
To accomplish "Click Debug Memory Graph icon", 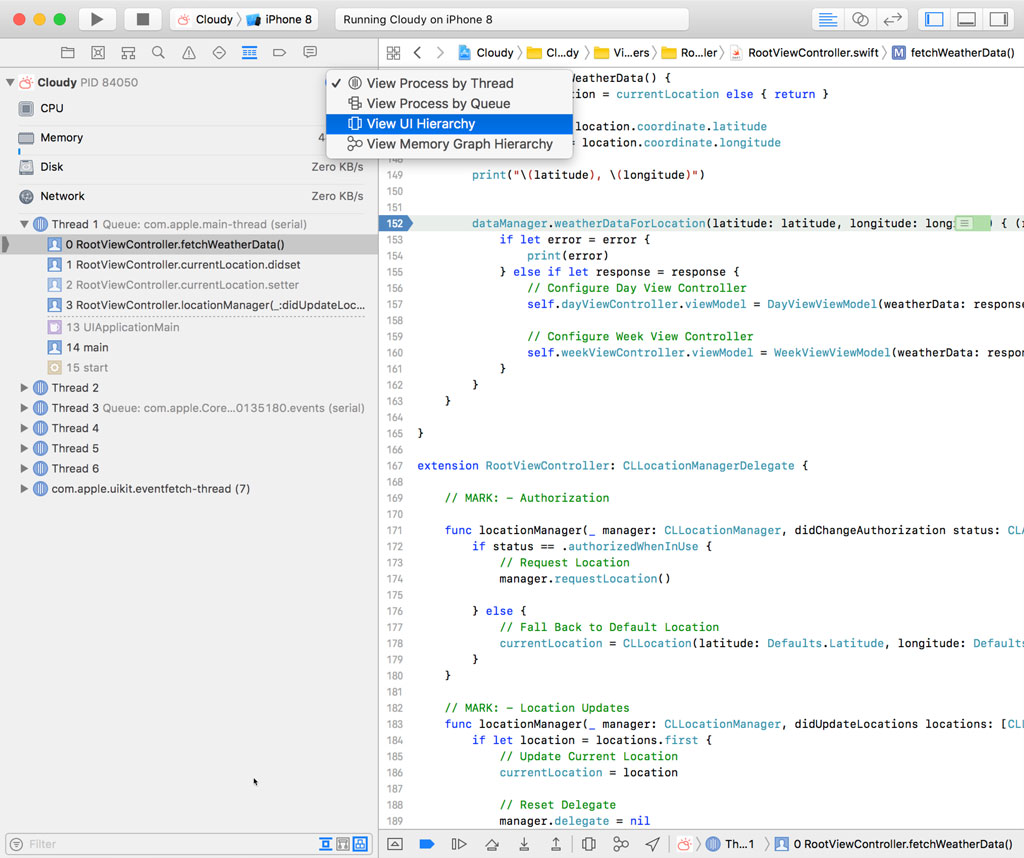I will coord(620,844).
